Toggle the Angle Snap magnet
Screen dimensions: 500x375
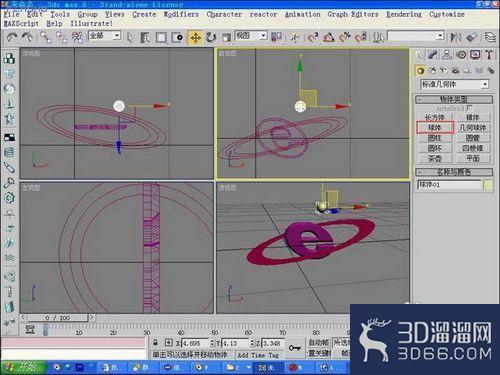coord(328,37)
